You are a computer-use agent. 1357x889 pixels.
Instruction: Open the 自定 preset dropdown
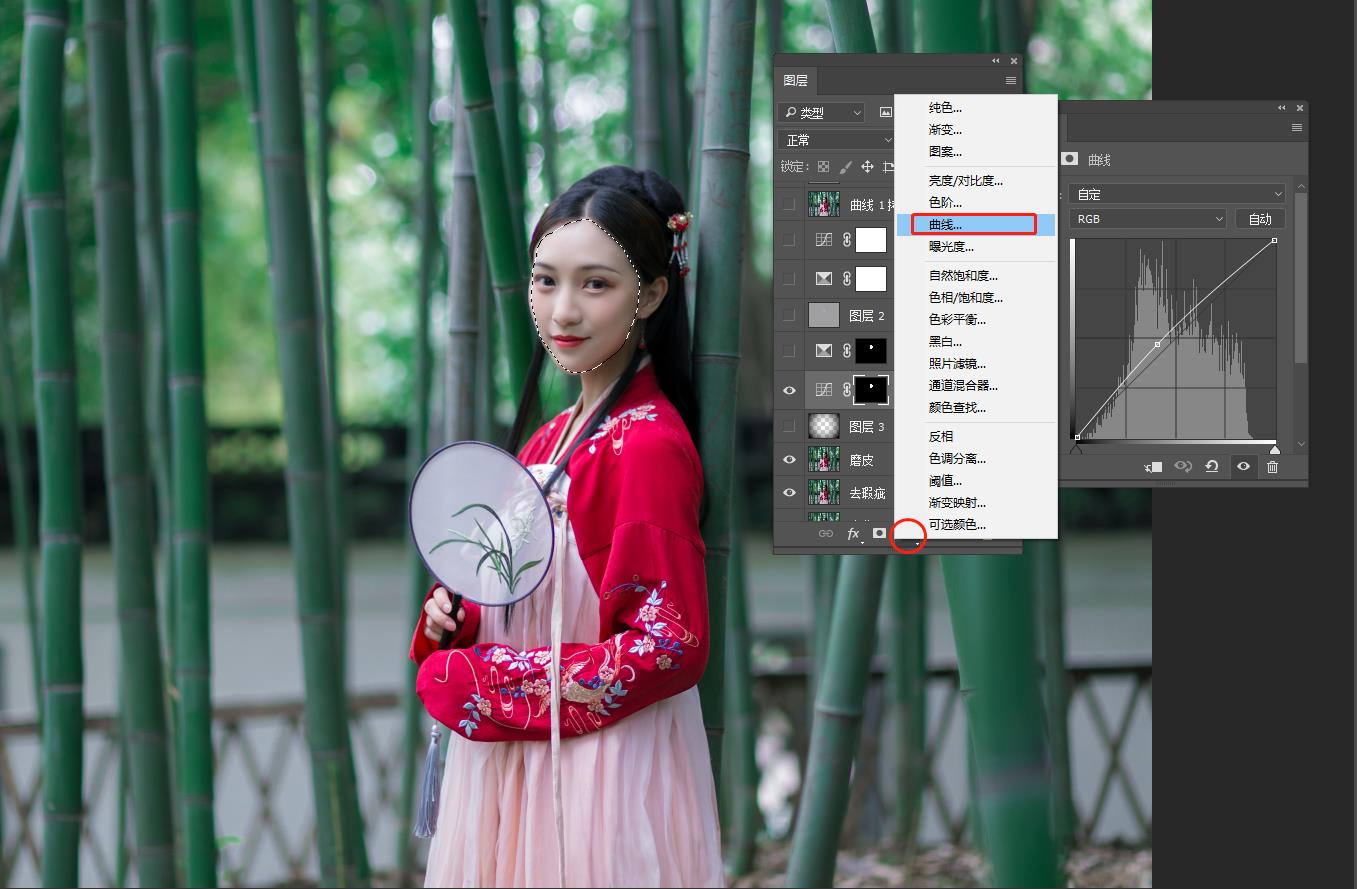coord(1178,194)
